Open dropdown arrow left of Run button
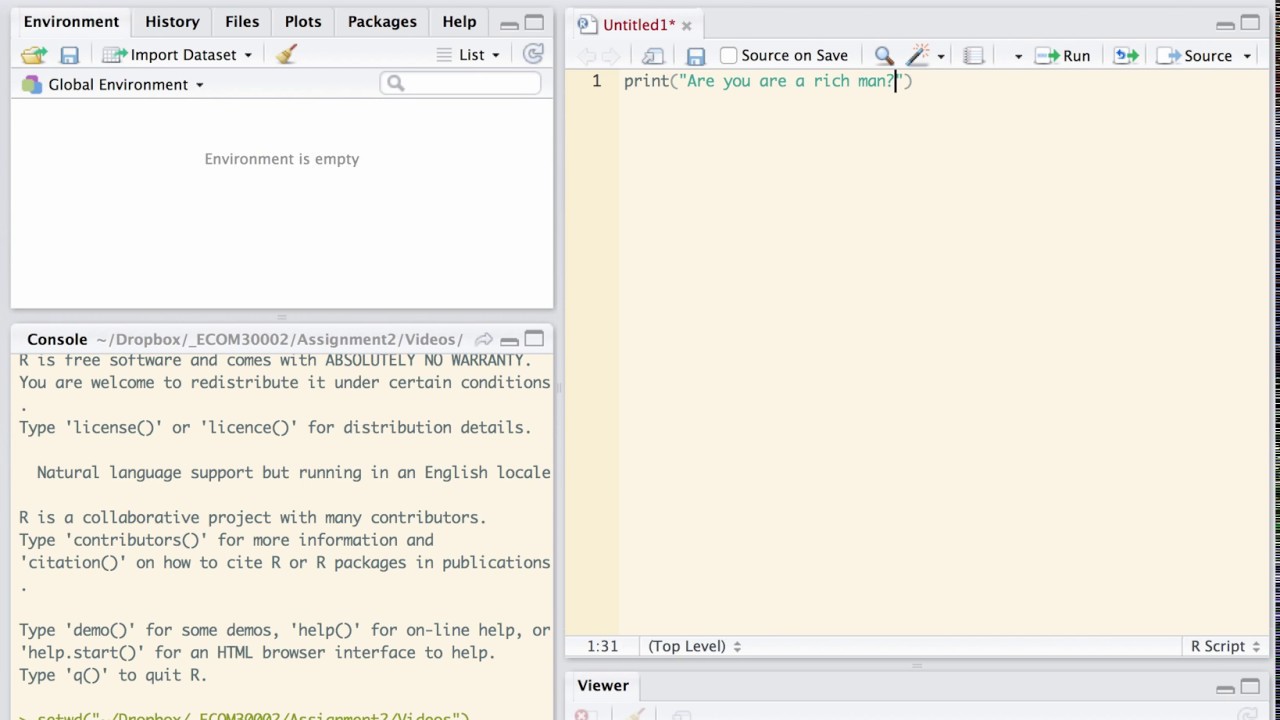The image size is (1280, 720). point(1018,57)
